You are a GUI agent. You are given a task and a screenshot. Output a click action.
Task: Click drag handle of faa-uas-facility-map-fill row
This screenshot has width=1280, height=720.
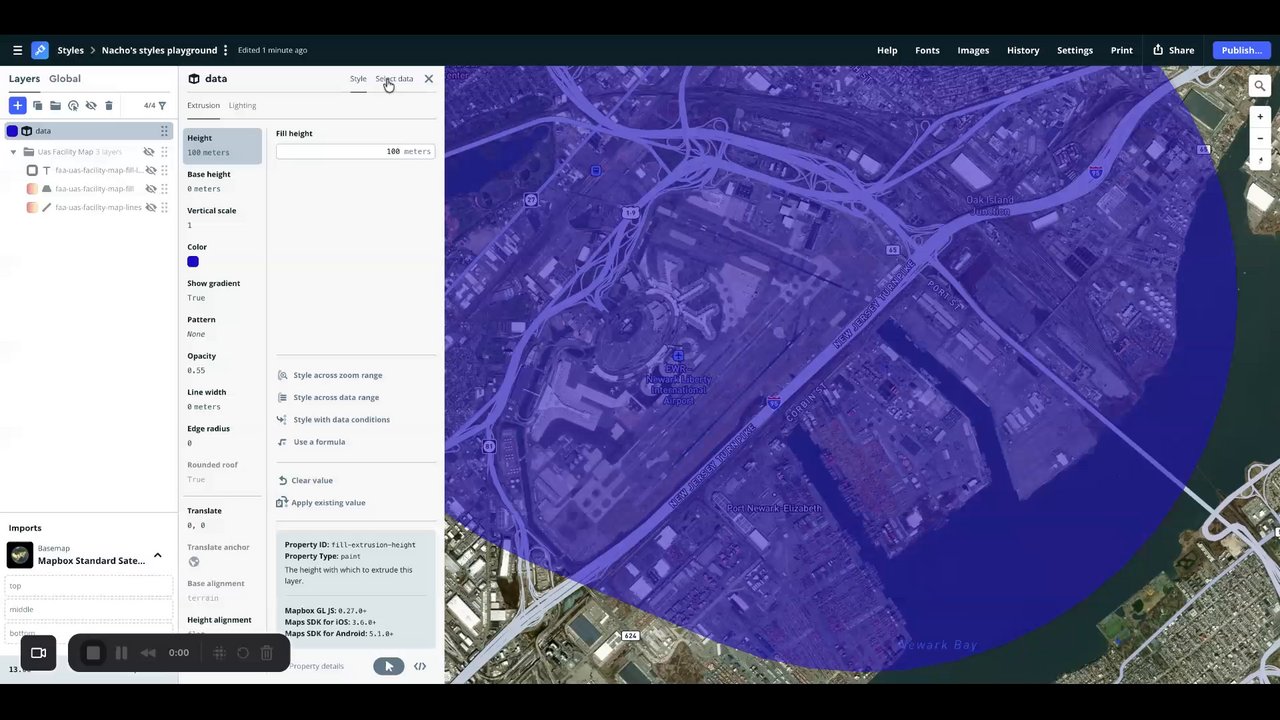click(x=164, y=189)
